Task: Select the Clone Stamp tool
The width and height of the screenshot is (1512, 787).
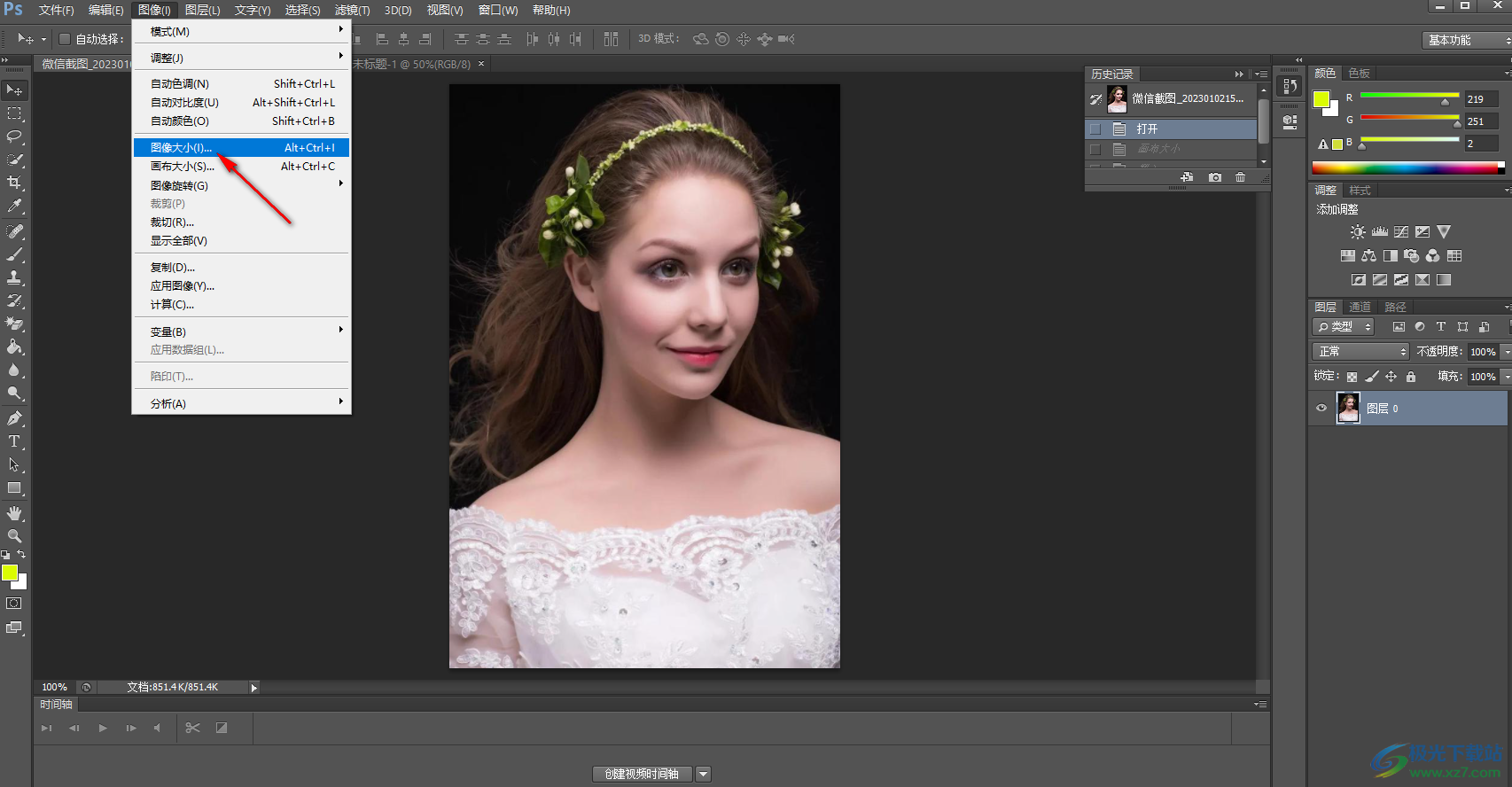Action: 15,277
